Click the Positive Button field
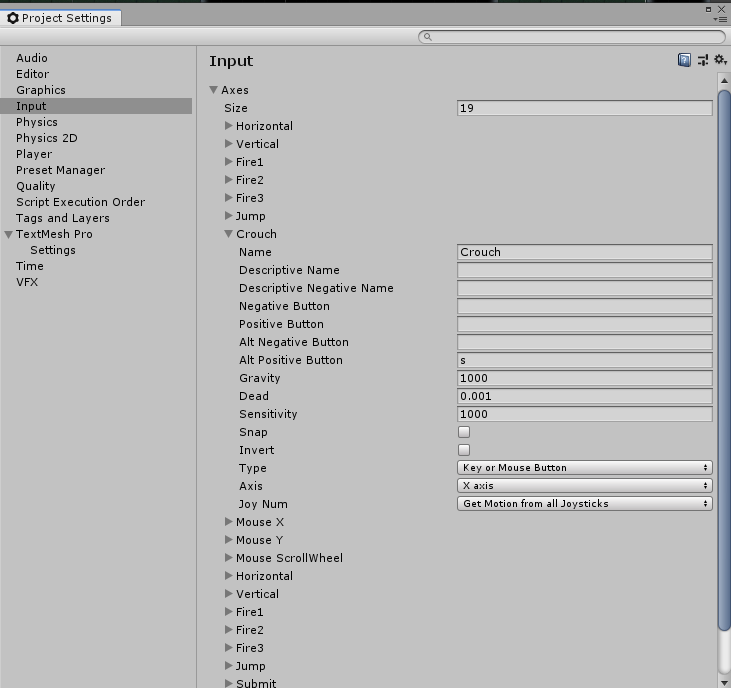The width and height of the screenshot is (731, 688). coord(585,324)
